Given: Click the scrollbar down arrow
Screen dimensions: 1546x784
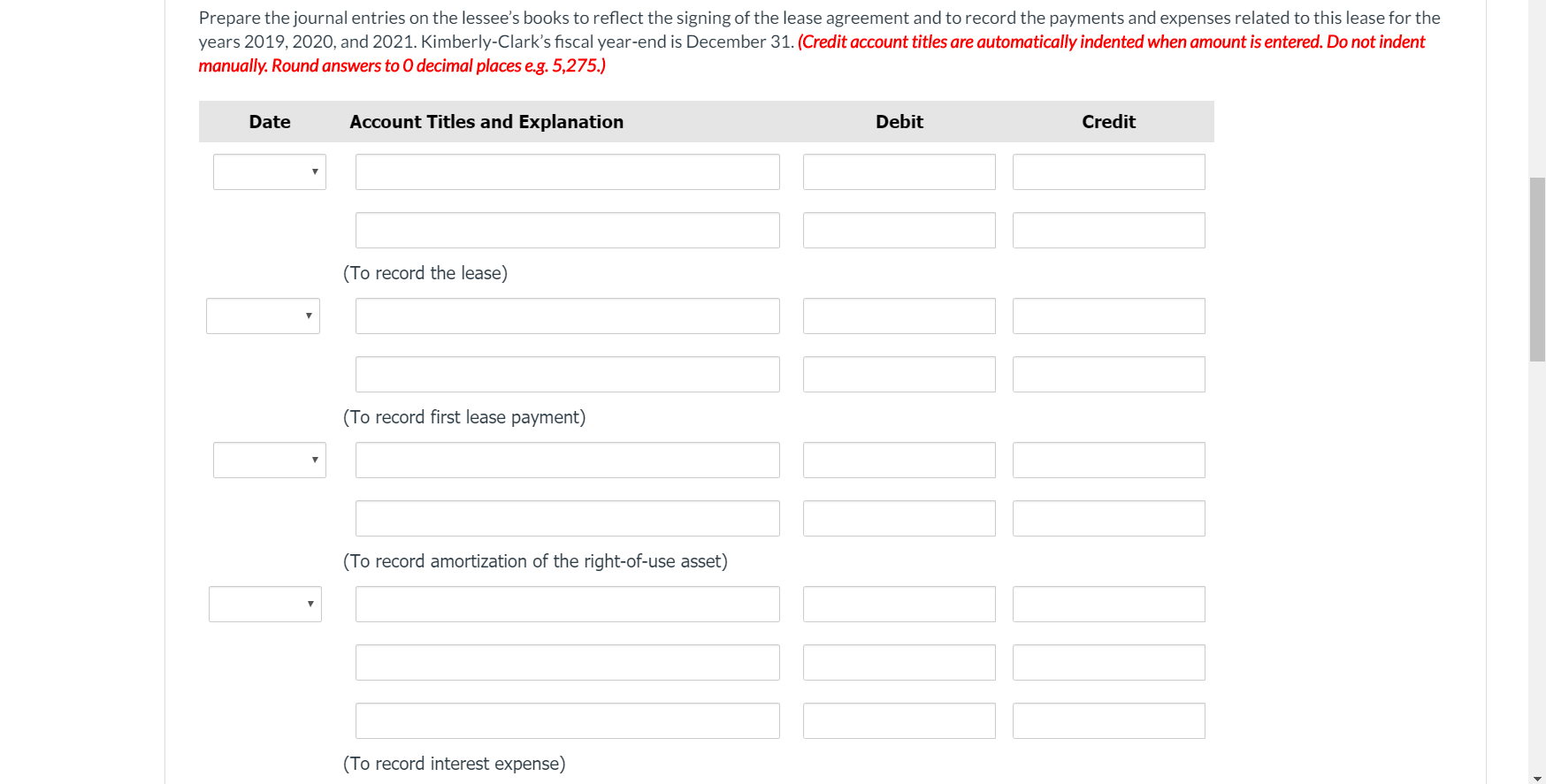Looking at the screenshot, I should 1537,778.
